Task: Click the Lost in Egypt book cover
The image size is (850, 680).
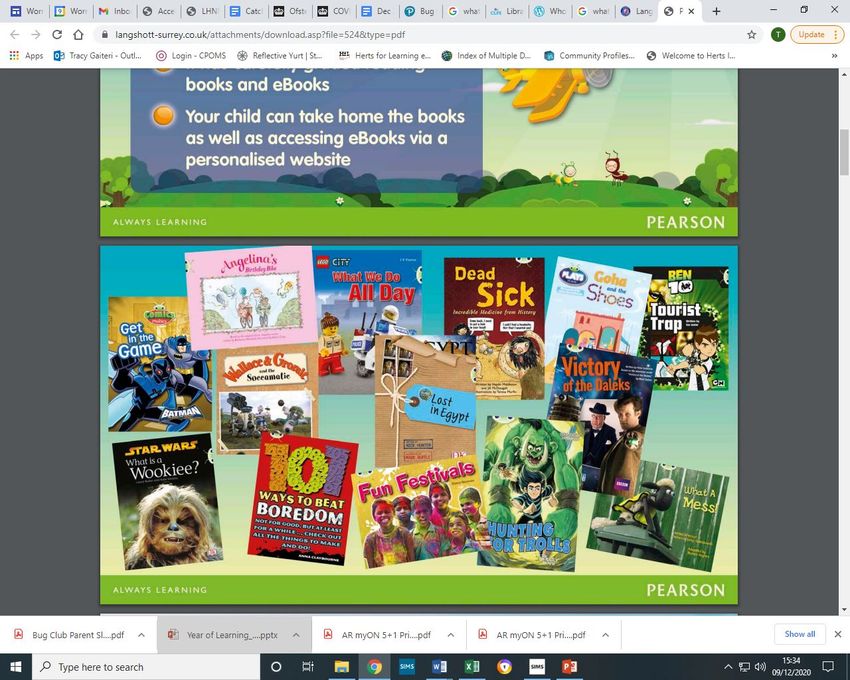Action: click(x=426, y=401)
